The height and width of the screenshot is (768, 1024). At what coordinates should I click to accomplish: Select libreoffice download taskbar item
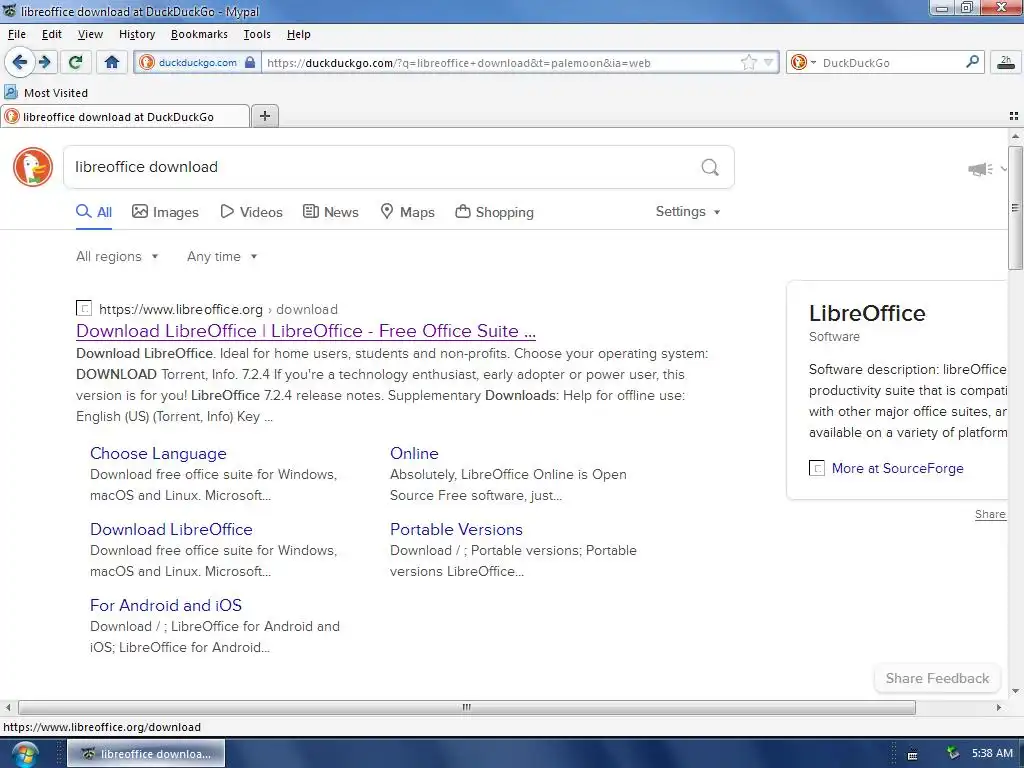pyautogui.click(x=146, y=754)
